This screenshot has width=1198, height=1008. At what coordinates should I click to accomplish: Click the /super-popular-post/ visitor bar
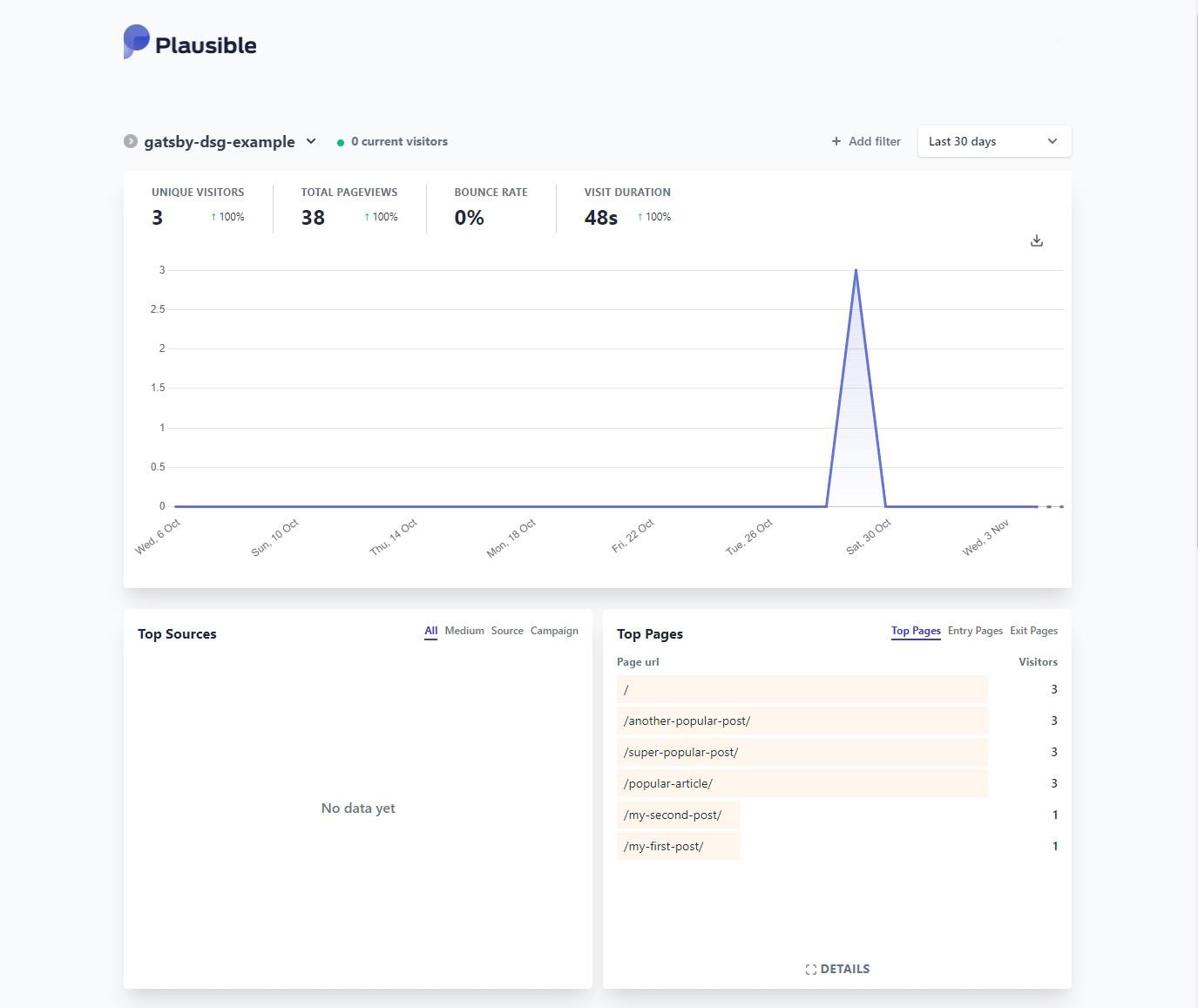[x=802, y=752]
